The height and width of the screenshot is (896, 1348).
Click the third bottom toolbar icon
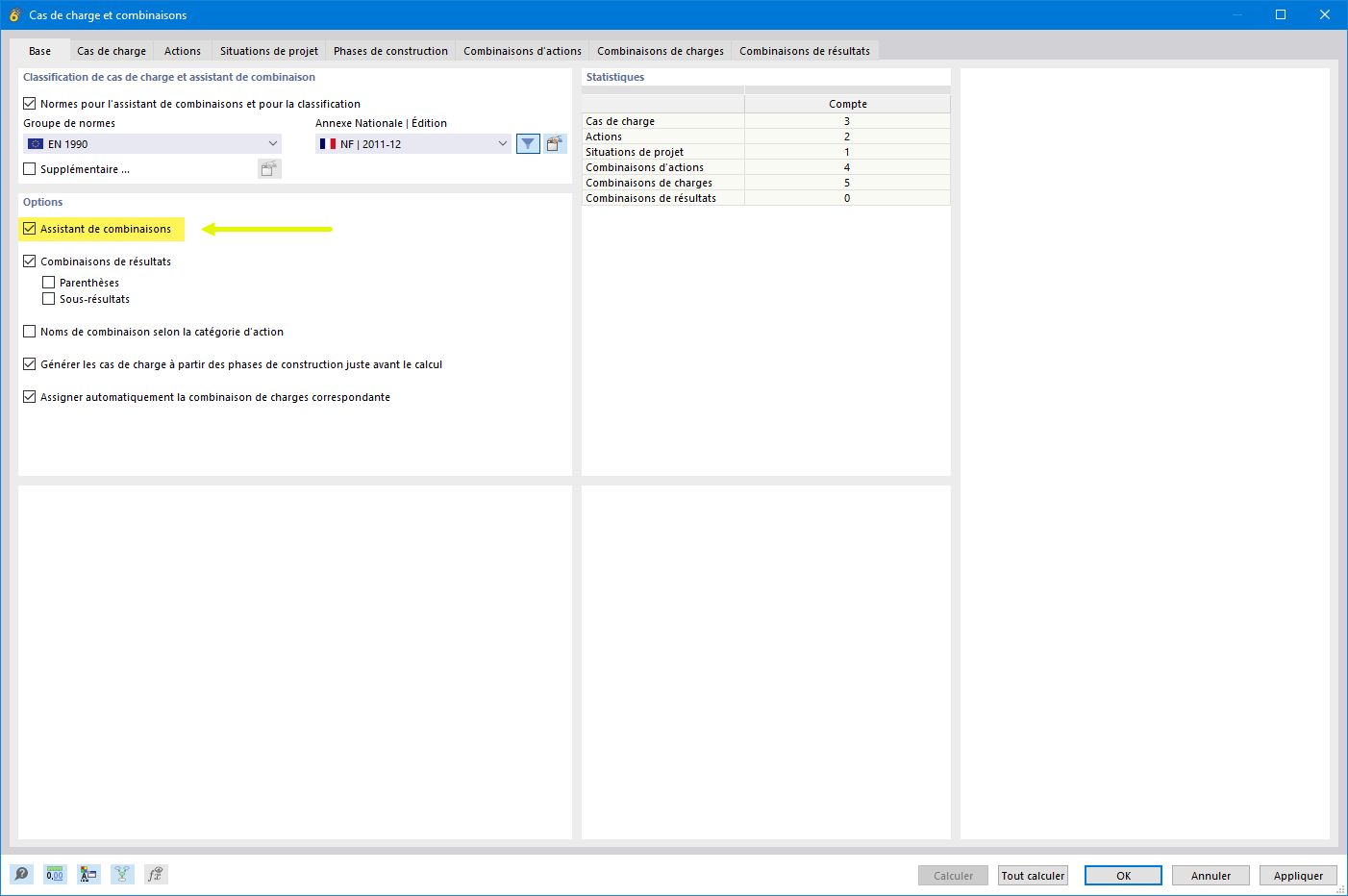tap(88, 874)
